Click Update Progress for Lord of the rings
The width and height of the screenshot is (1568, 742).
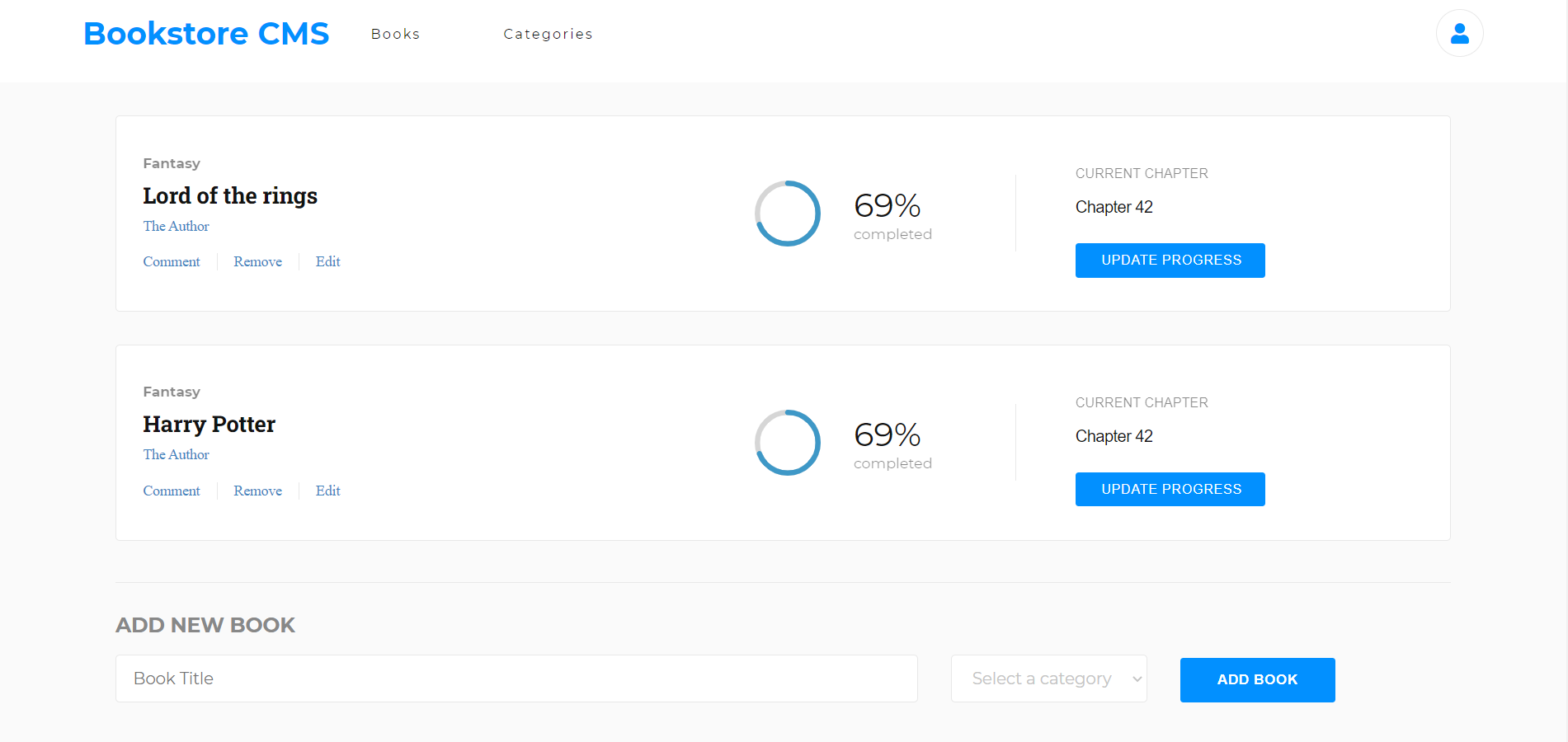tap(1170, 260)
